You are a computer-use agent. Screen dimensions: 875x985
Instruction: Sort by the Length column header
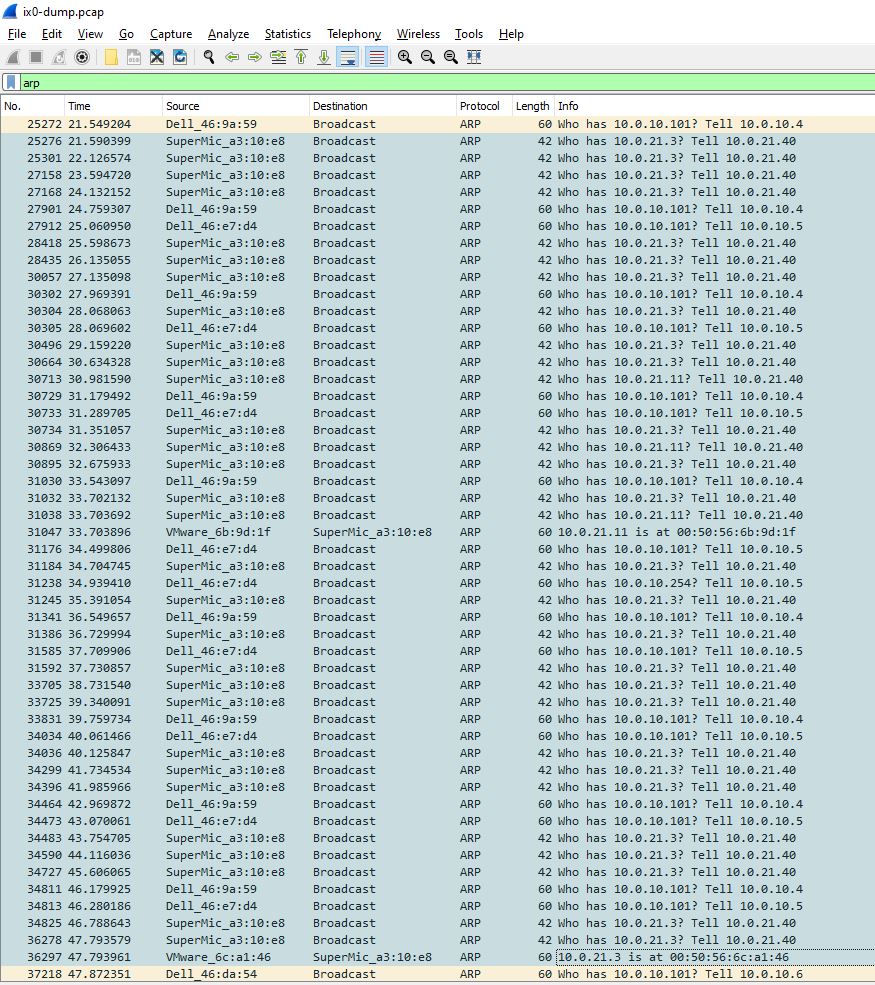point(533,106)
